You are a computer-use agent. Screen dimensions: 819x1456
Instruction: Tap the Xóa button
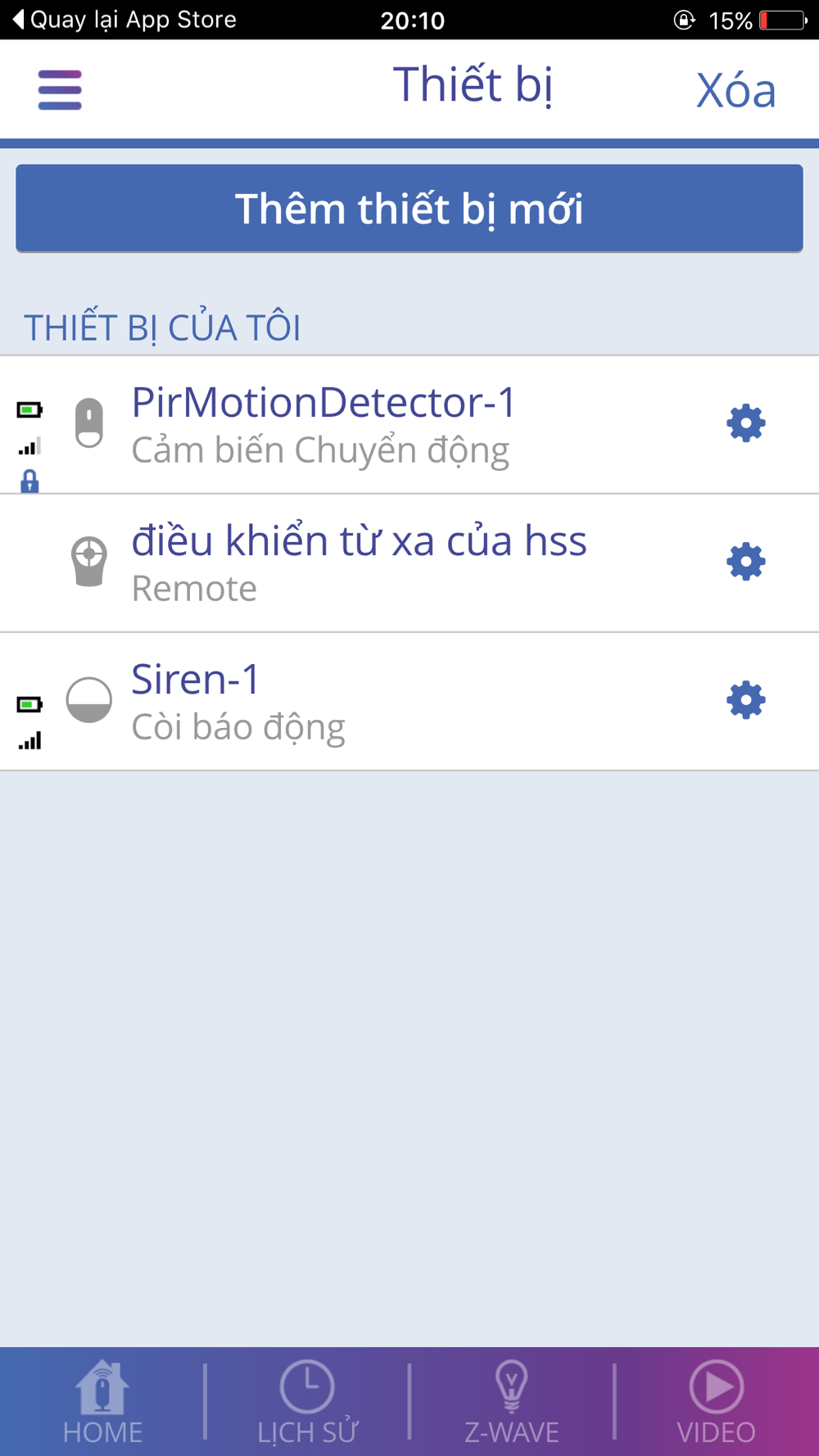tap(735, 90)
